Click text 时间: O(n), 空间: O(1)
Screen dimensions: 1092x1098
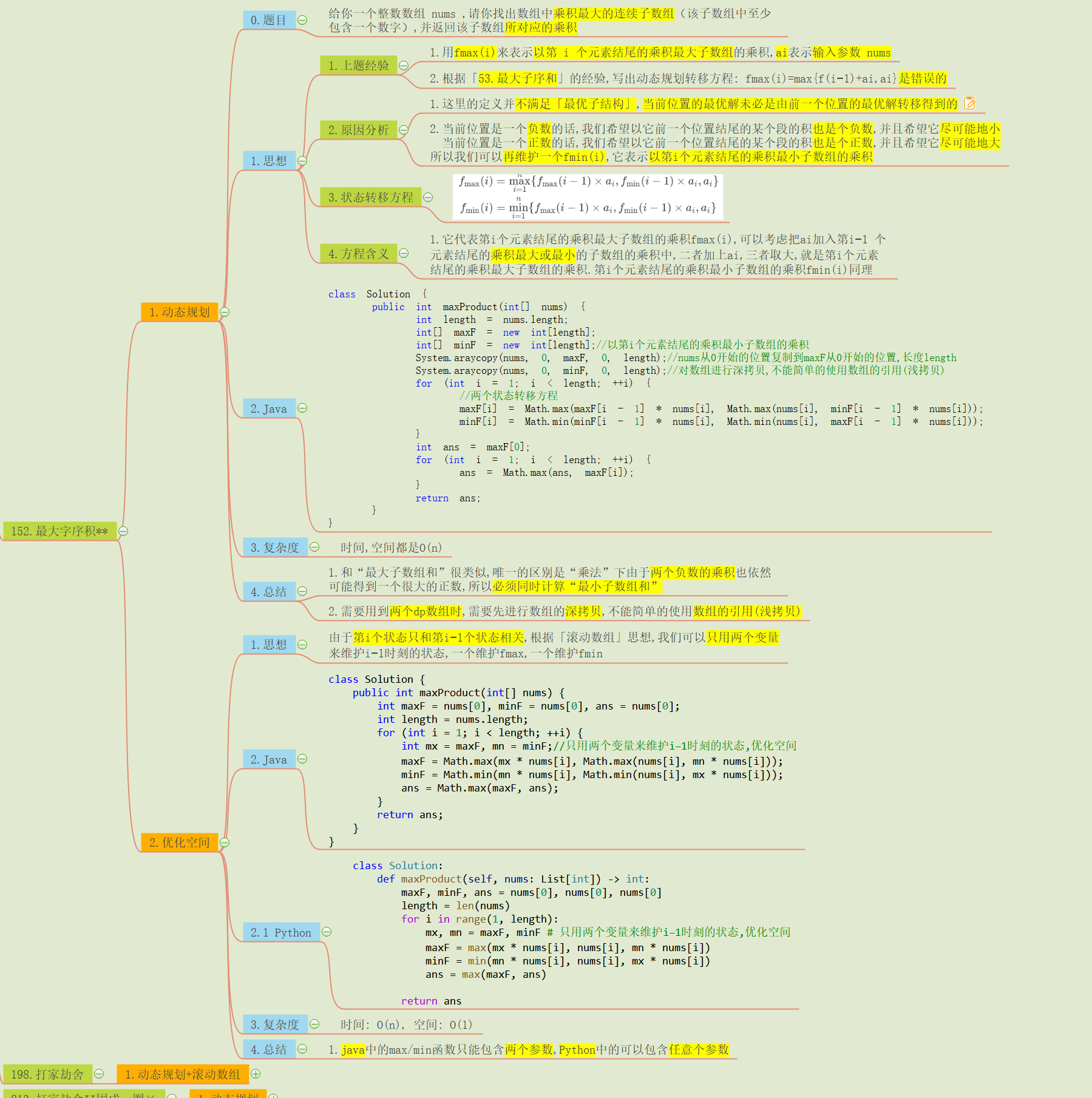(406, 1025)
